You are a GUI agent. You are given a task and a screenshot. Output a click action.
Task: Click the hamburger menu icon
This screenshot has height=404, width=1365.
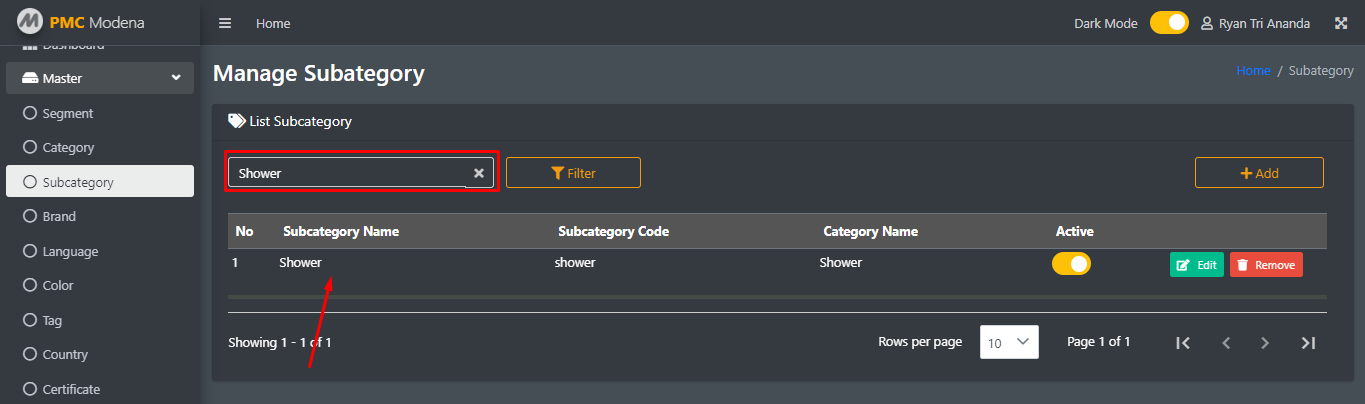(x=225, y=23)
